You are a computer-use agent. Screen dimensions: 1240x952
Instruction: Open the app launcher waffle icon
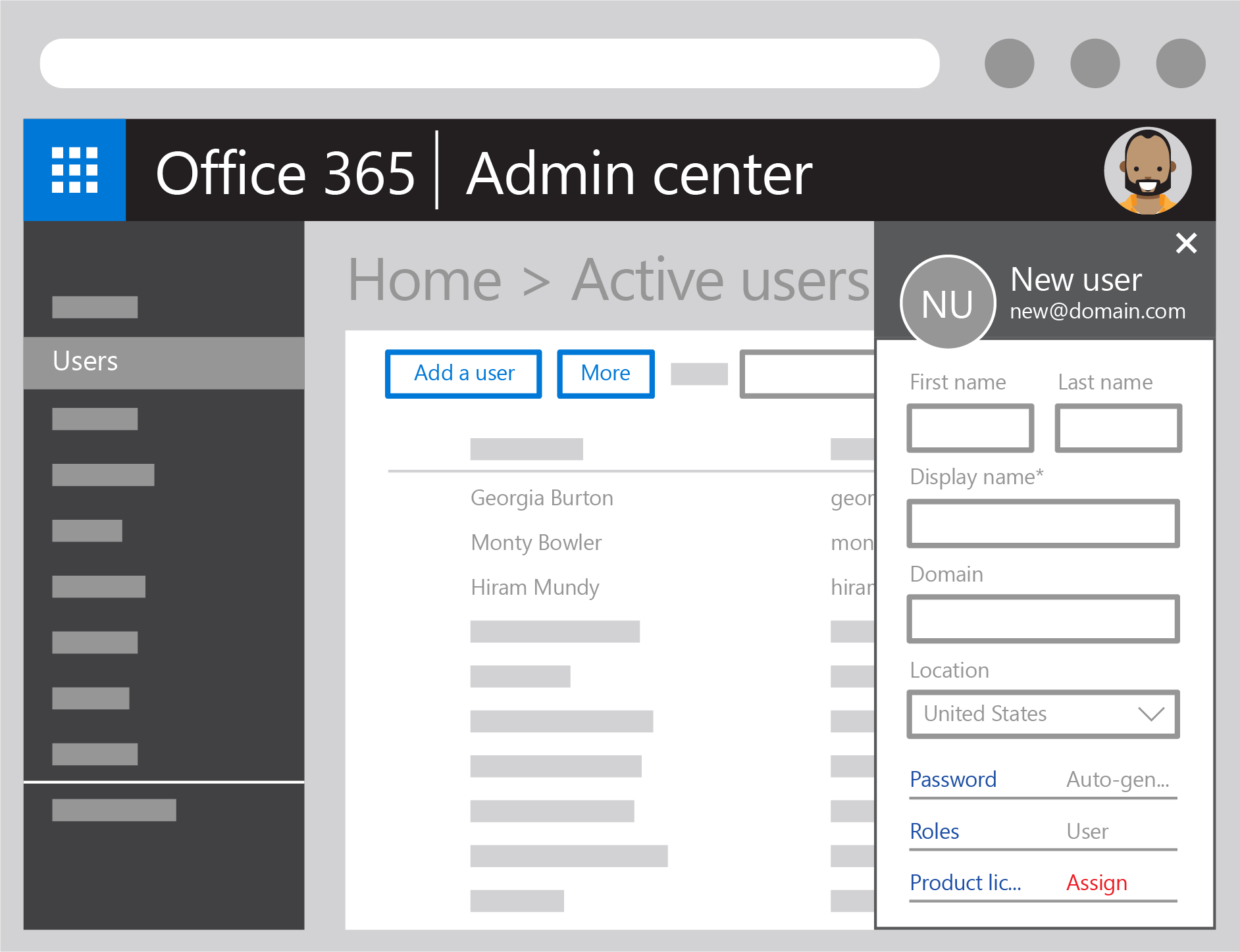(74, 170)
